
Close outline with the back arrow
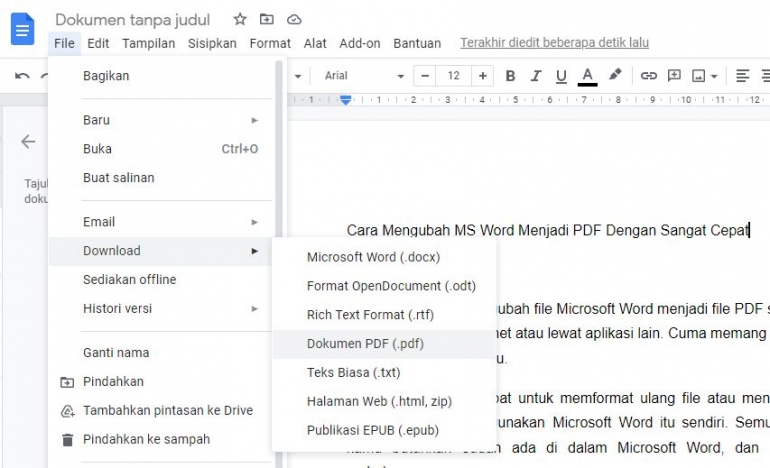[28, 141]
